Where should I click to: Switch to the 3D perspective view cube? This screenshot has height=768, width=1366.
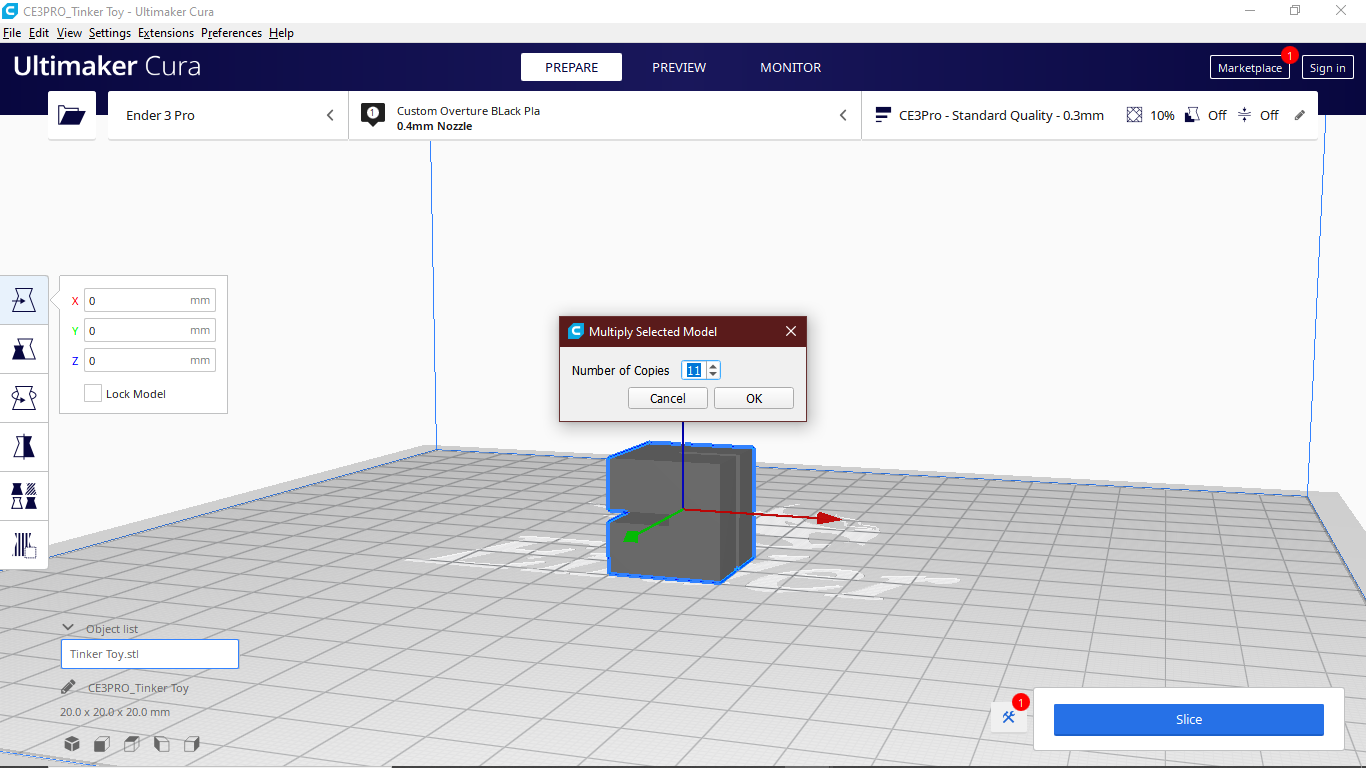pyautogui.click(x=72, y=744)
